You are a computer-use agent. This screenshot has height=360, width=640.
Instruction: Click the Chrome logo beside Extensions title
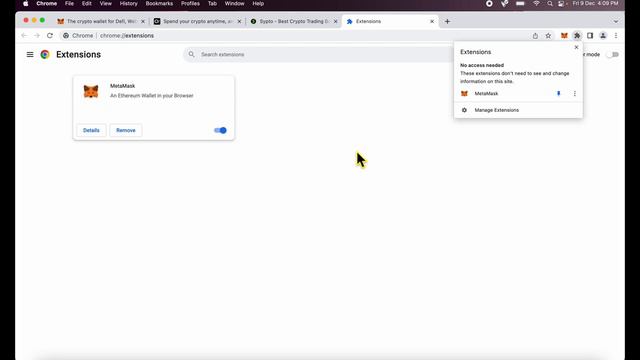[x=45, y=54]
